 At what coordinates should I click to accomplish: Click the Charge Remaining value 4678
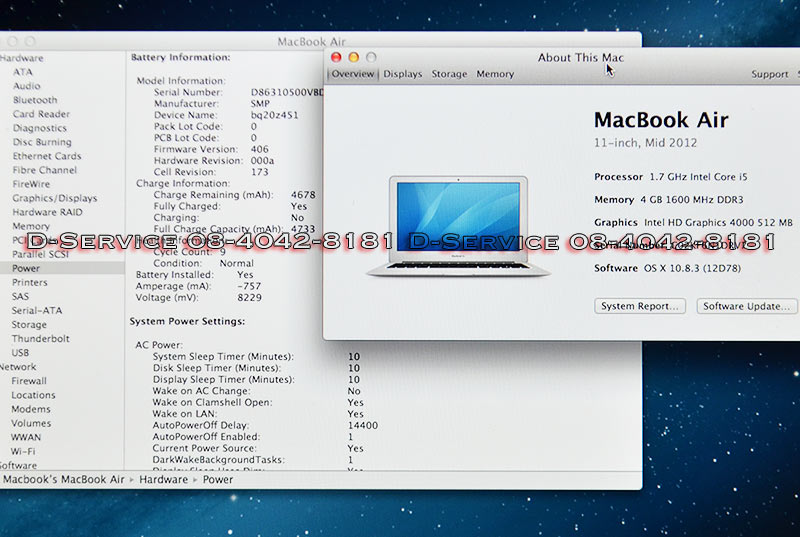(x=303, y=195)
